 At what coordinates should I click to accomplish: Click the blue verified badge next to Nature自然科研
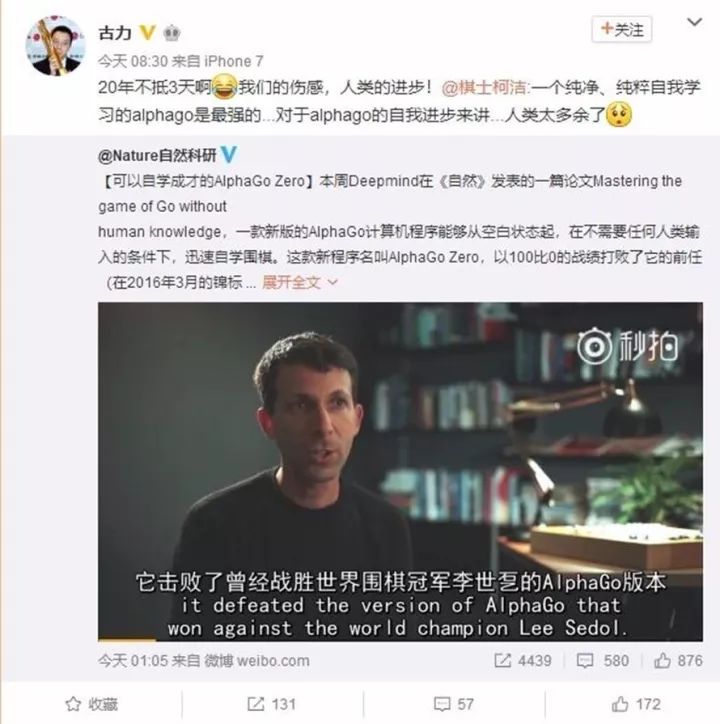click(229, 155)
